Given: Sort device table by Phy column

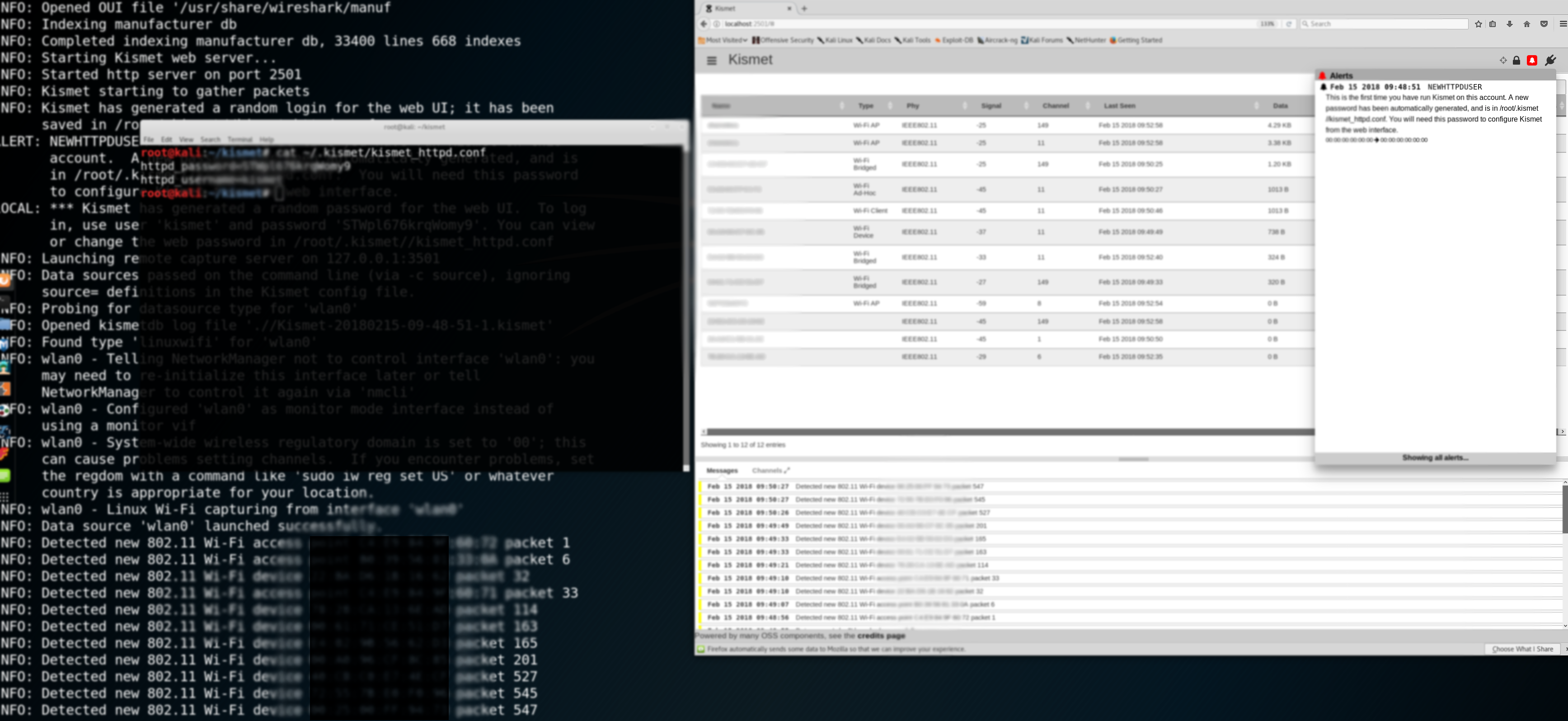Looking at the screenshot, I should pyautogui.click(x=934, y=106).
